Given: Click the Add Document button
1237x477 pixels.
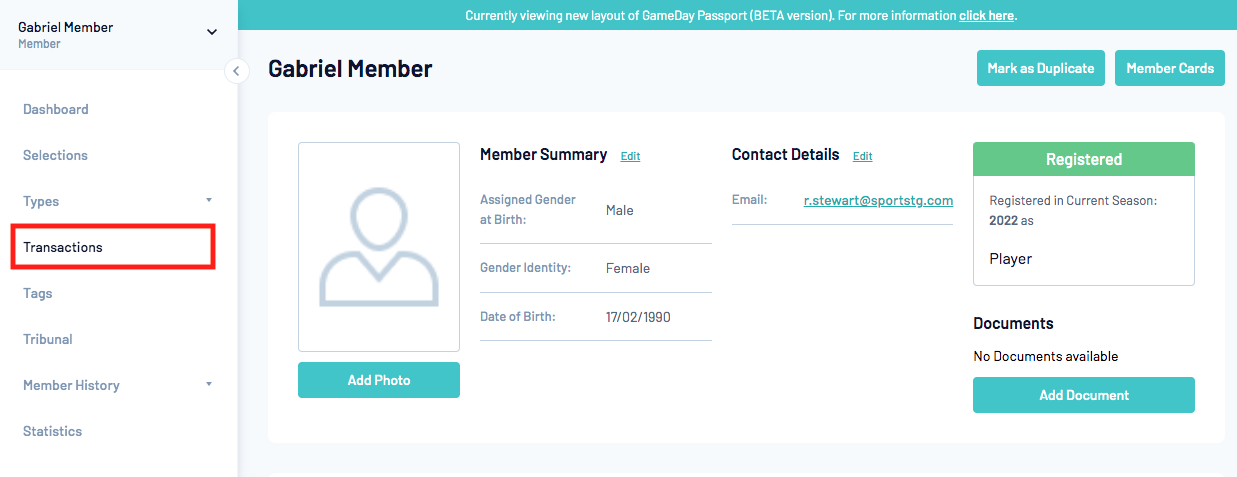Looking at the screenshot, I should click(x=1083, y=395).
